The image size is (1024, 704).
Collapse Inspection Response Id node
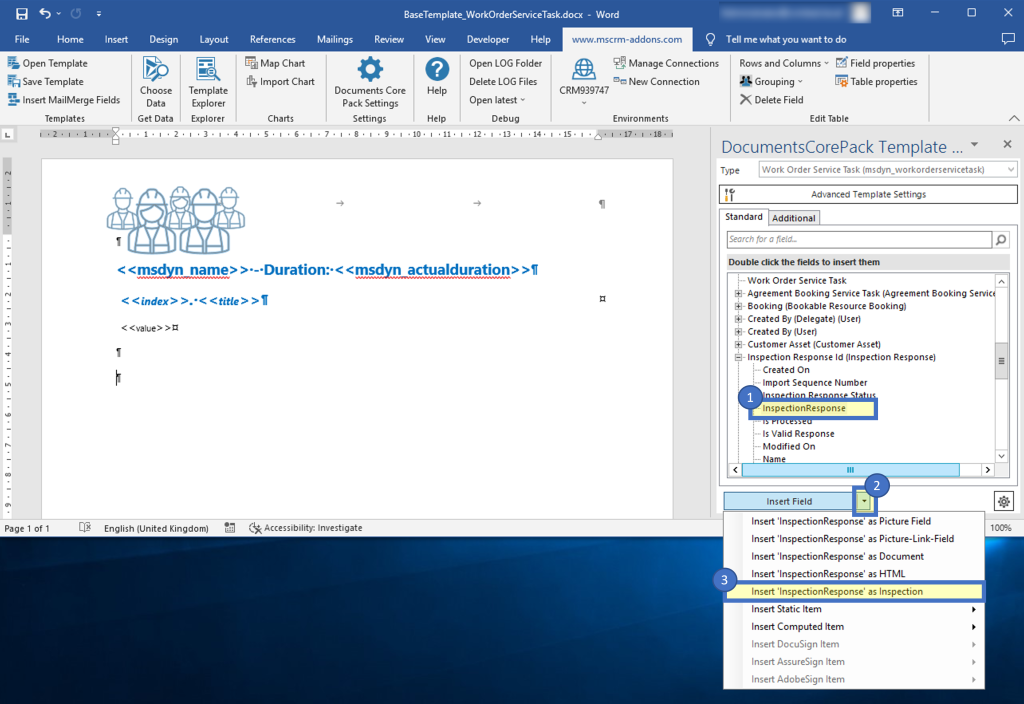pyautogui.click(x=739, y=357)
